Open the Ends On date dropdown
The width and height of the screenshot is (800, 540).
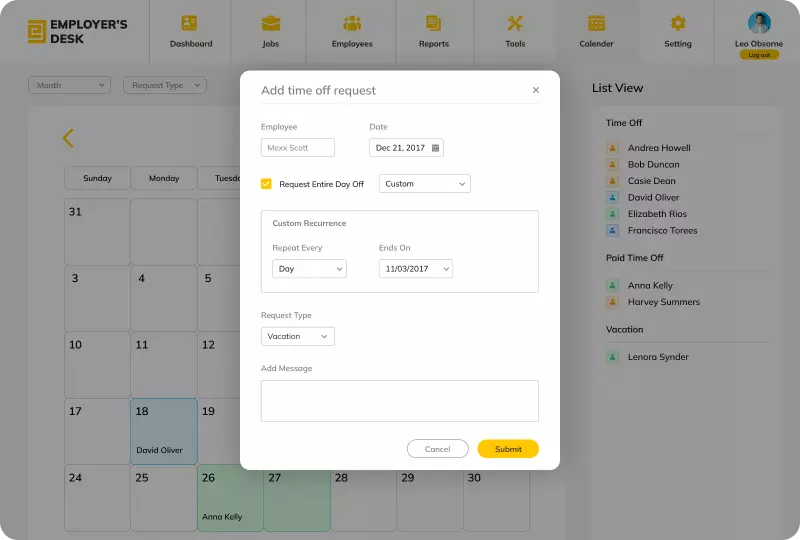click(x=416, y=269)
